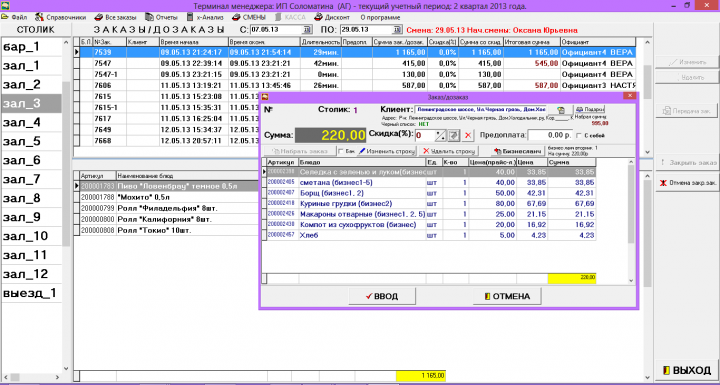Toggle the Бан. checkbox
720x385 pixels.
tap(340, 151)
